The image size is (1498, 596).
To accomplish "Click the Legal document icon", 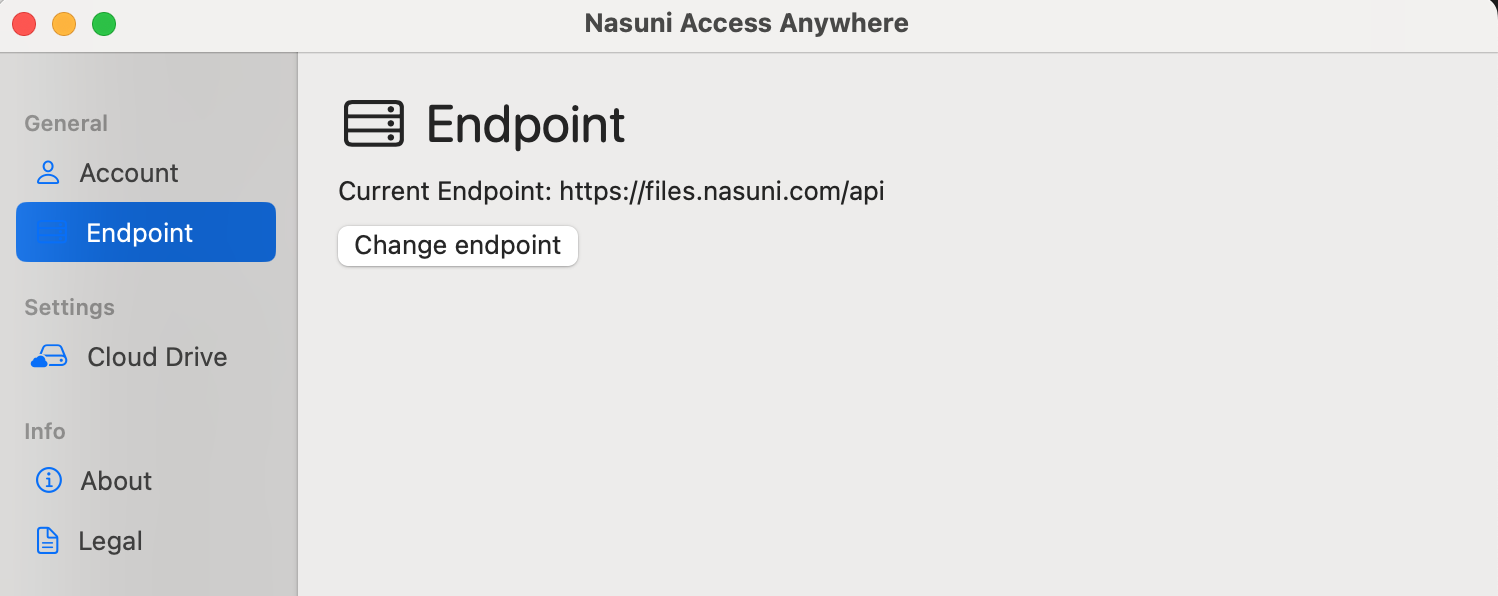I will coord(47,541).
